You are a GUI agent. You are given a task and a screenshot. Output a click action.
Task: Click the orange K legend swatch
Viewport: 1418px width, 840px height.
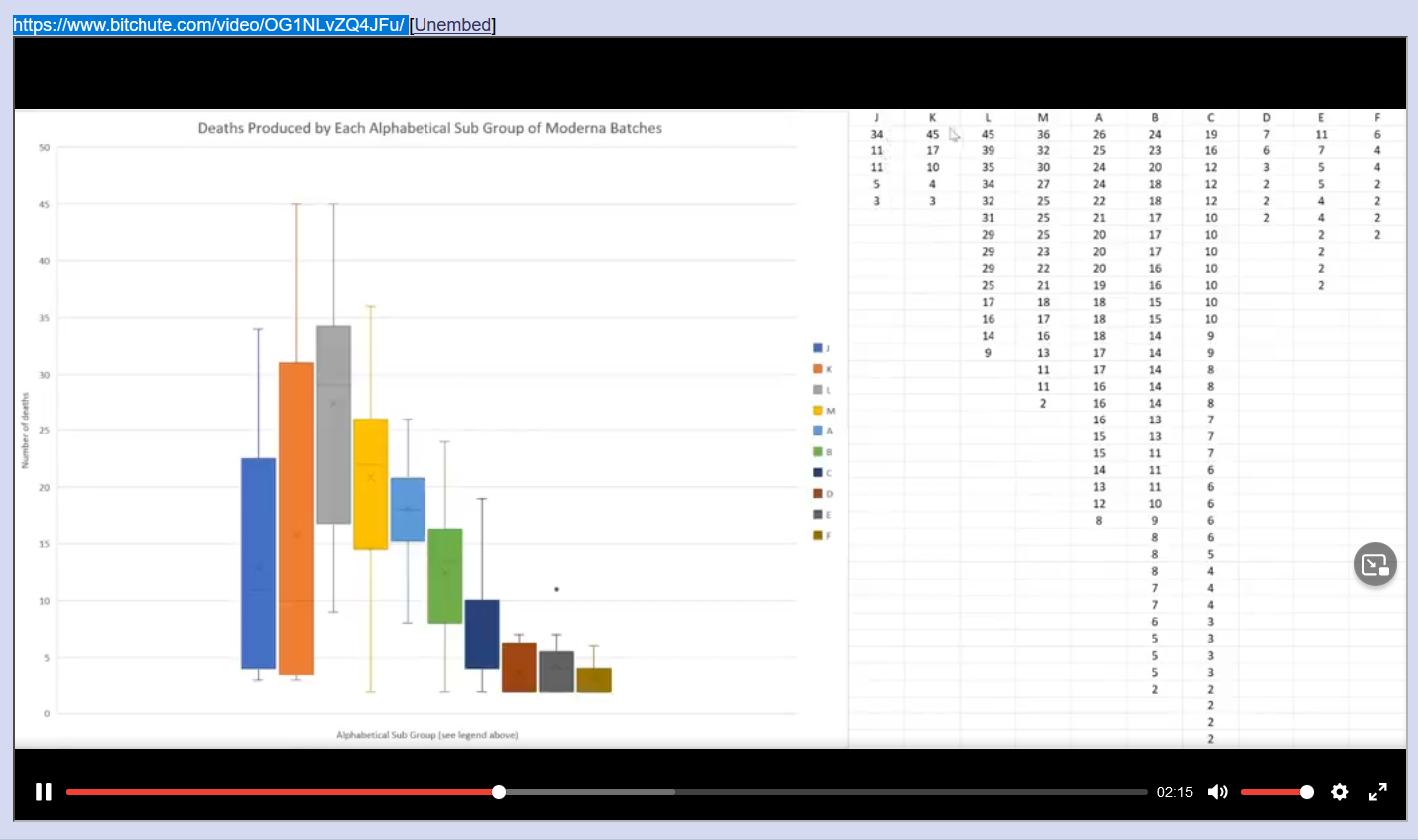click(818, 369)
